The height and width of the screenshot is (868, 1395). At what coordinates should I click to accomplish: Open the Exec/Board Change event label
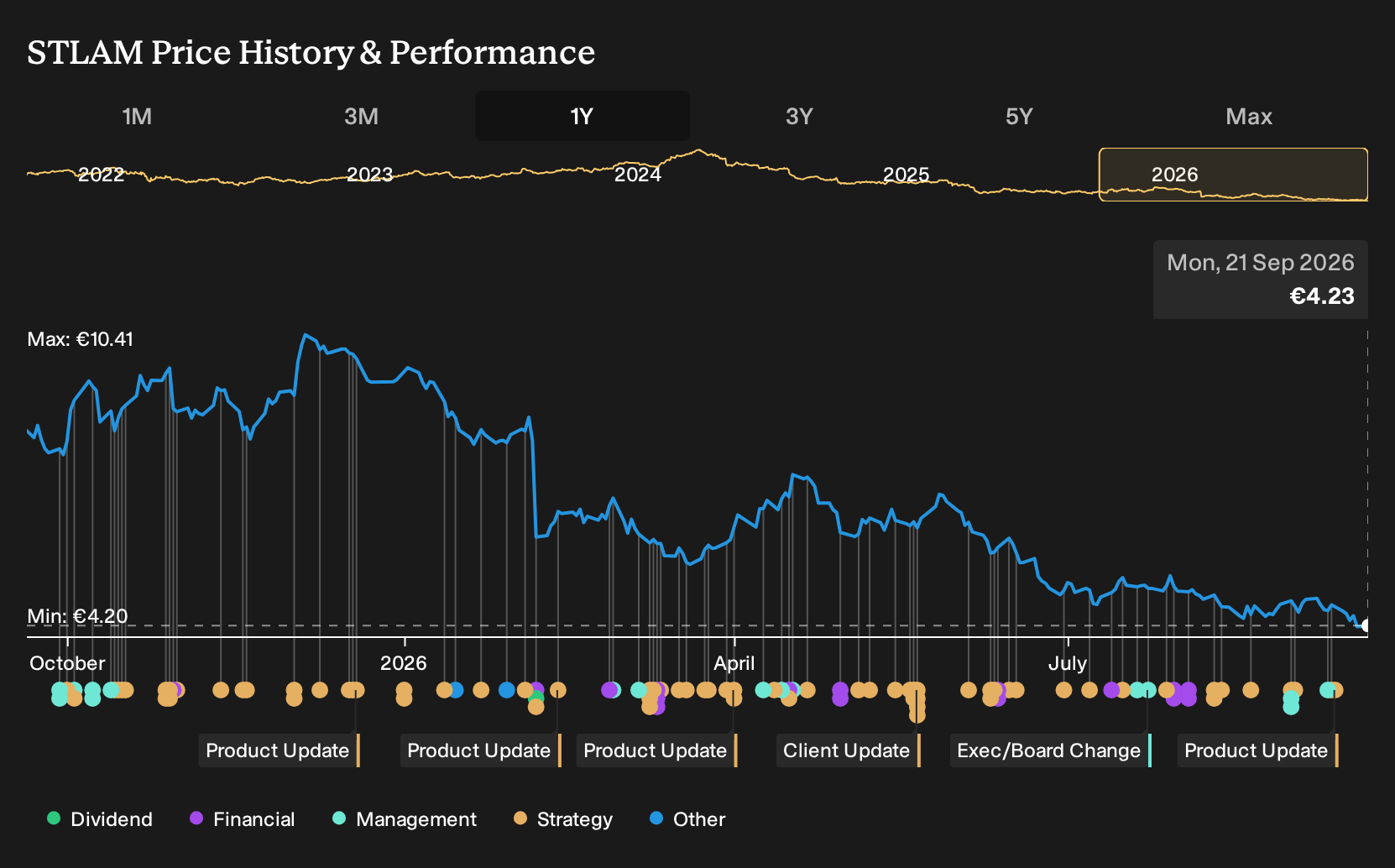[x=1050, y=750]
